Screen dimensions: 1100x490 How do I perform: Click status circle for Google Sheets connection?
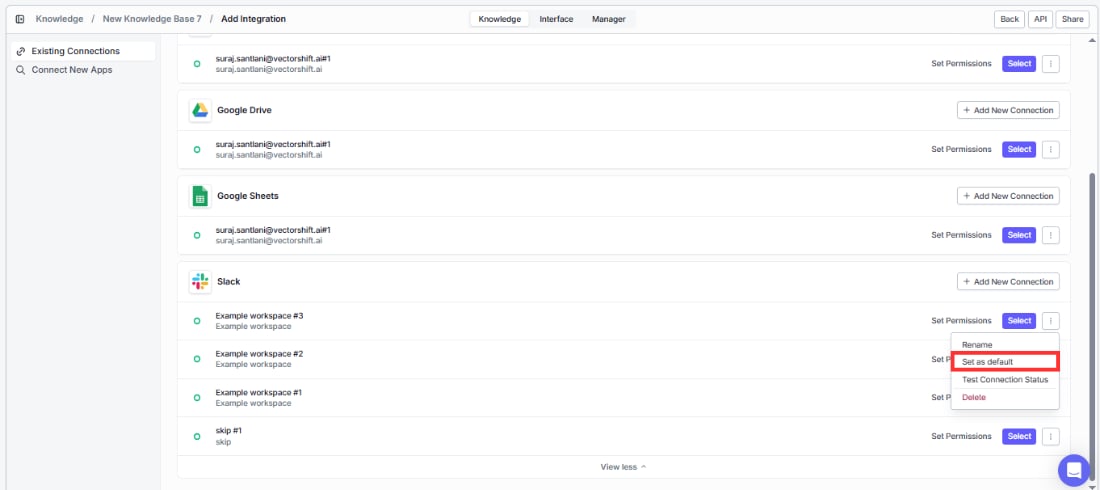pos(197,235)
